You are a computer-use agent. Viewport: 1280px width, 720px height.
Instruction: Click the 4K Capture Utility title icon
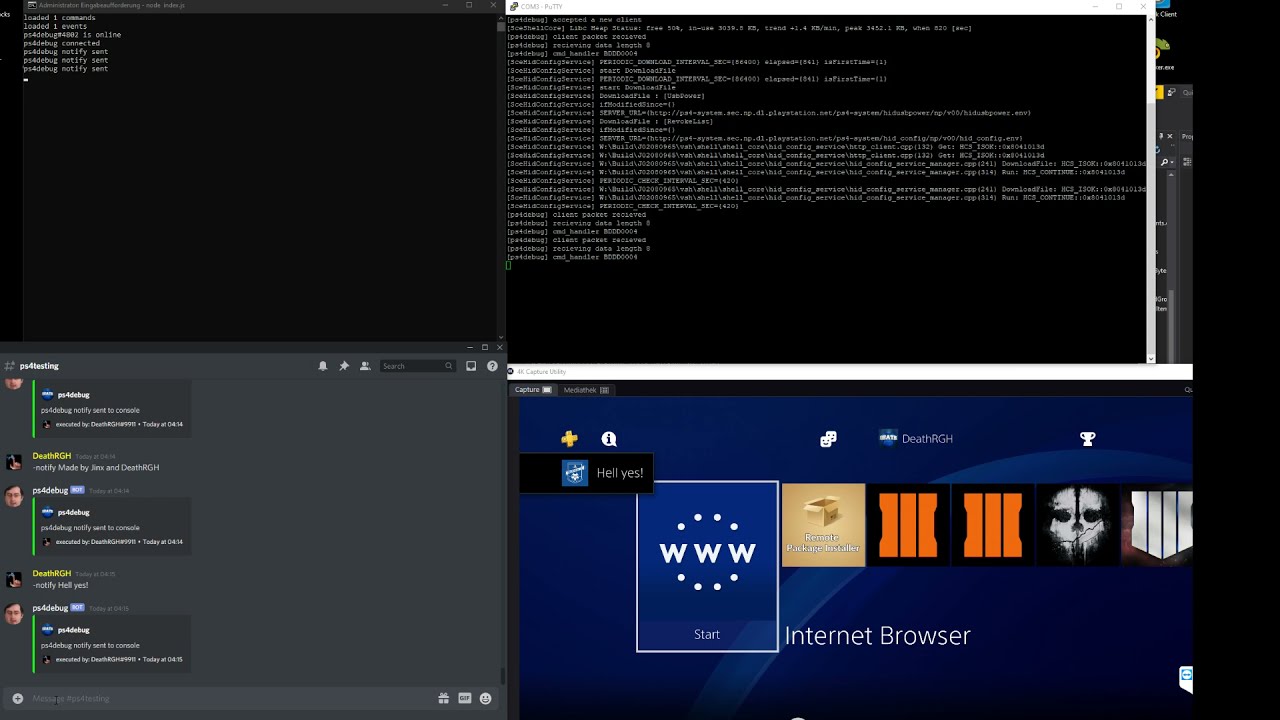(x=511, y=372)
